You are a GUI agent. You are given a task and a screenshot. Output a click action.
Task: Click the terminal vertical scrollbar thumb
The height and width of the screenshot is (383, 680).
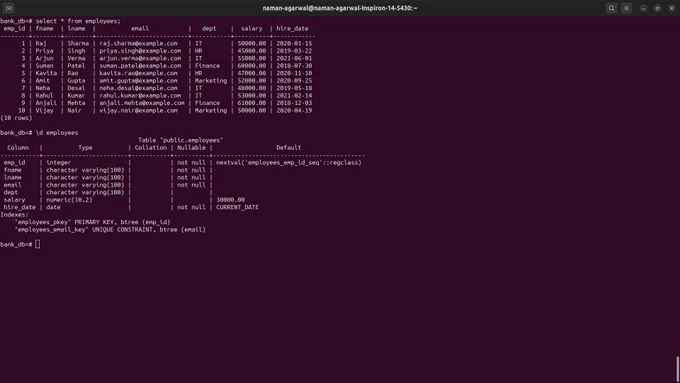coord(677,369)
